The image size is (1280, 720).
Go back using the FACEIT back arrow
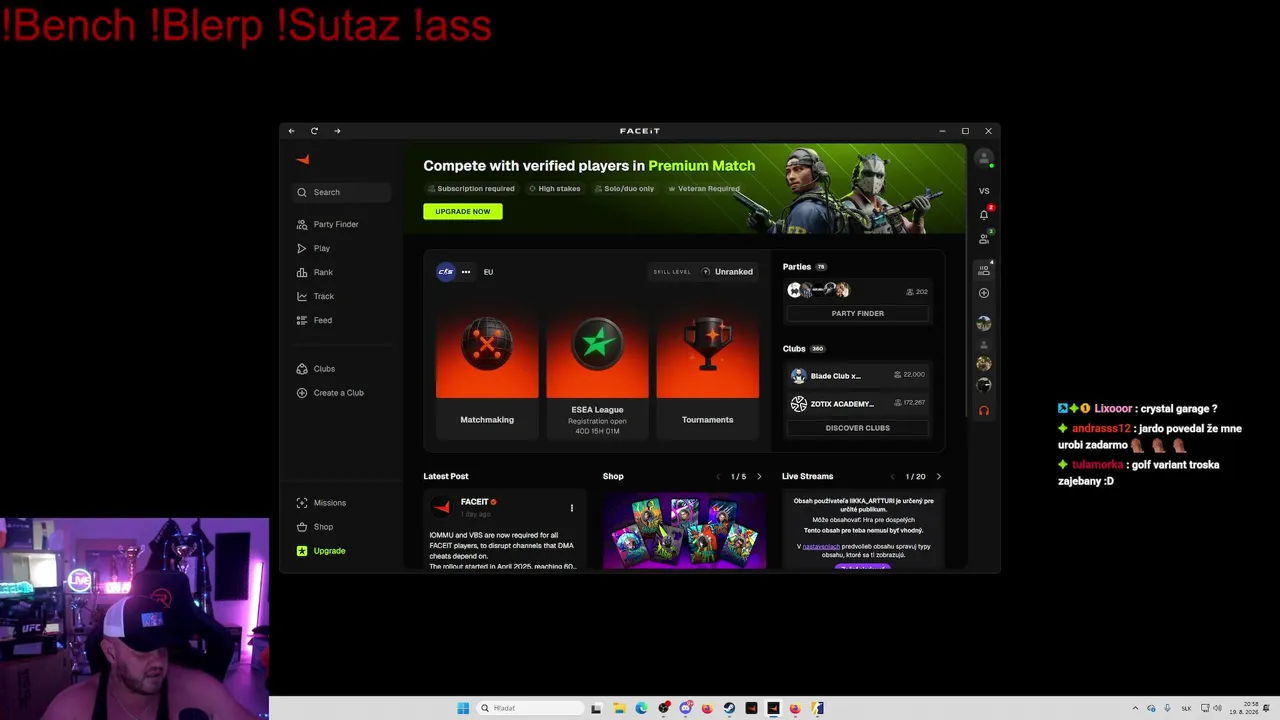click(x=291, y=131)
